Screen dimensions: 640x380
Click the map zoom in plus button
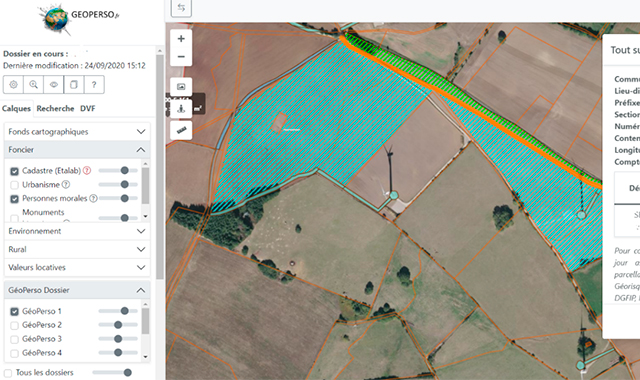click(x=181, y=39)
